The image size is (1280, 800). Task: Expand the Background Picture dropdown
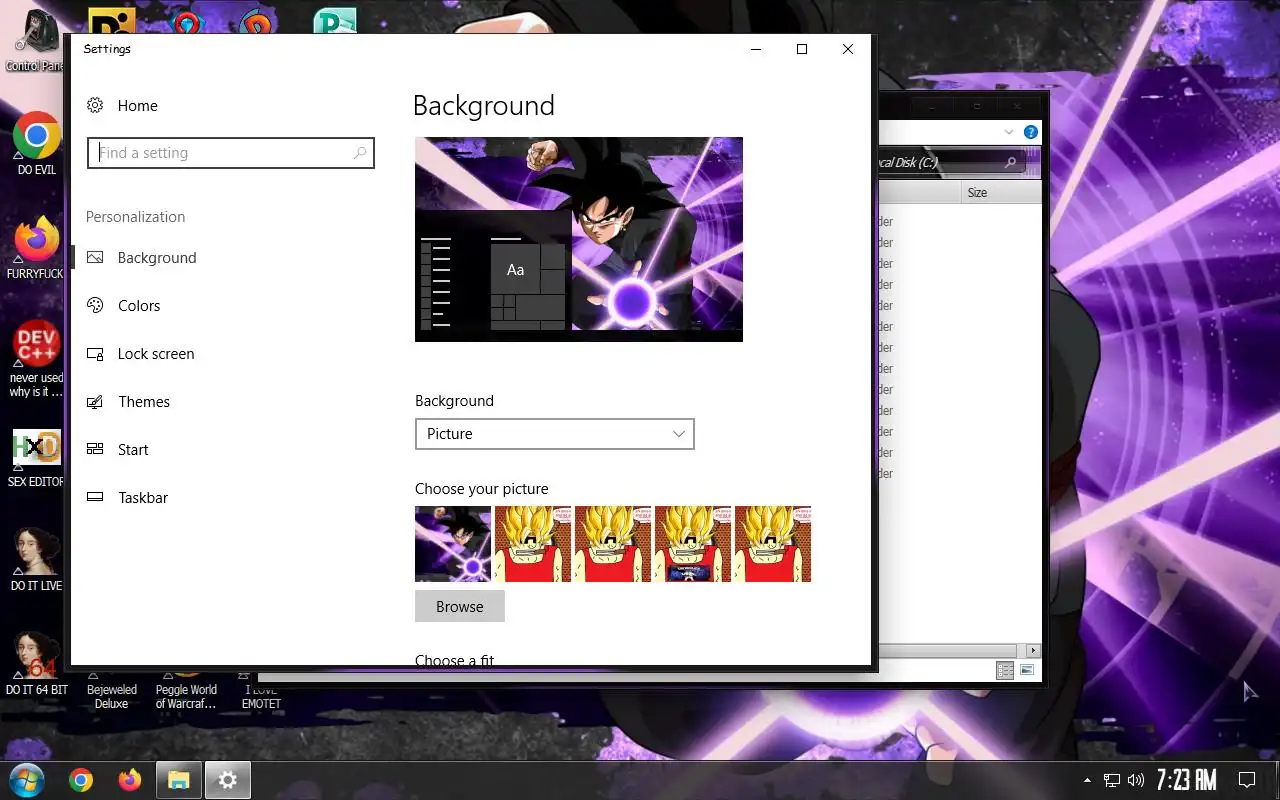(x=554, y=434)
